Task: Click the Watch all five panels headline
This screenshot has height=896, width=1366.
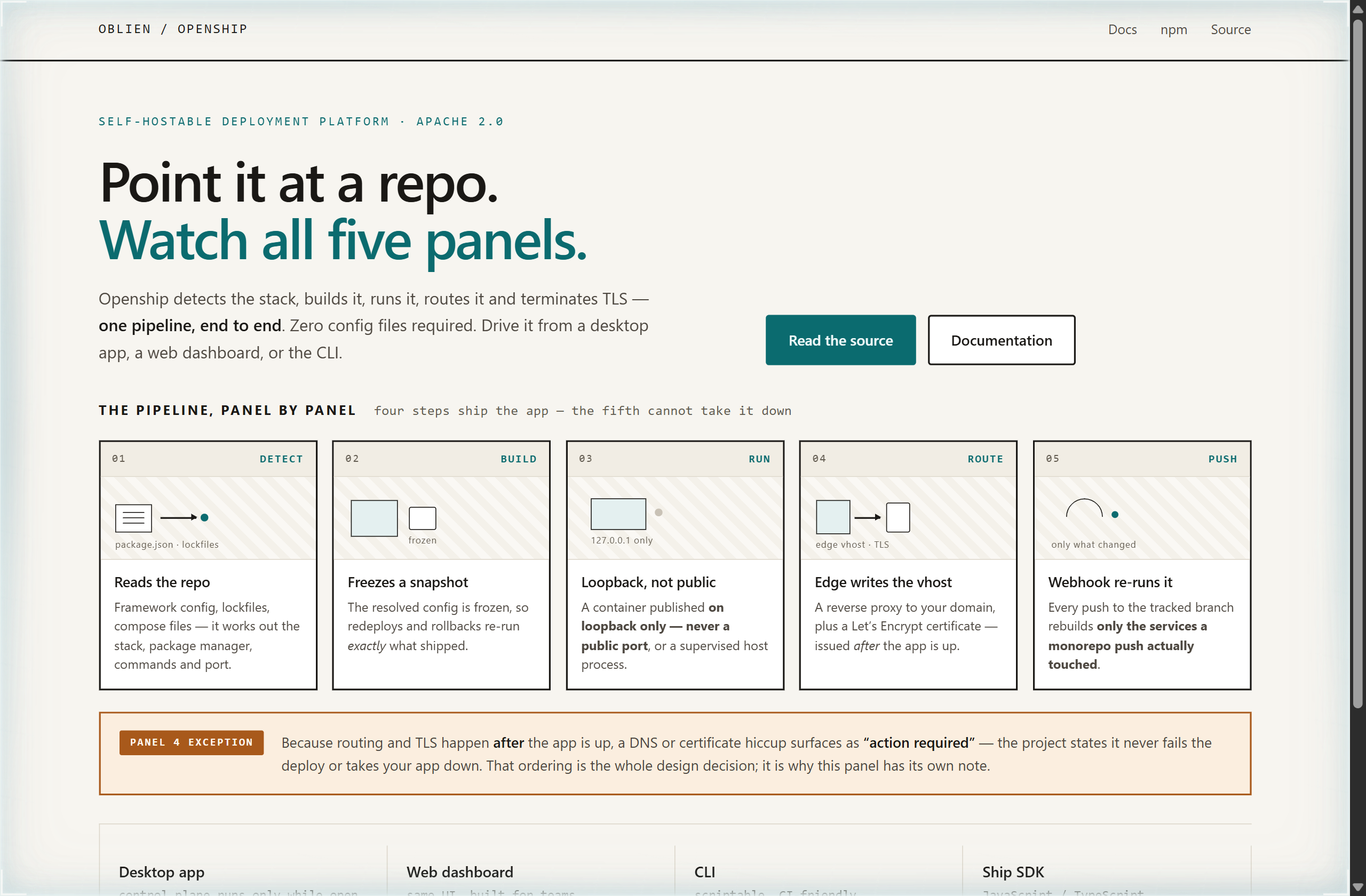Action: coord(343,241)
